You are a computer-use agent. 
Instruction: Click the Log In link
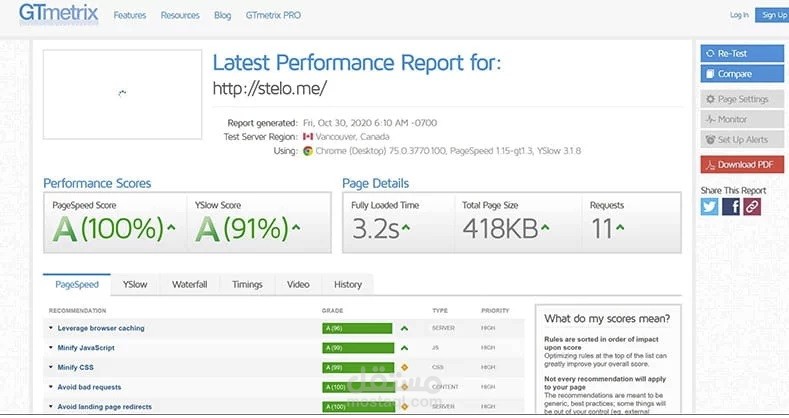pyautogui.click(x=739, y=15)
